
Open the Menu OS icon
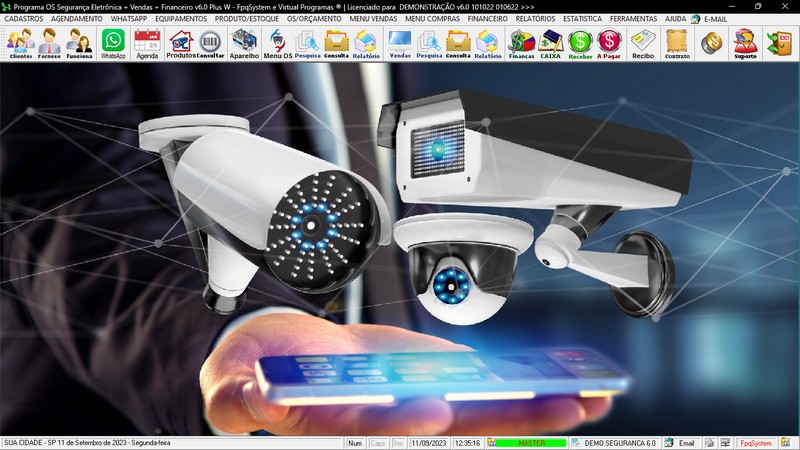(x=278, y=44)
